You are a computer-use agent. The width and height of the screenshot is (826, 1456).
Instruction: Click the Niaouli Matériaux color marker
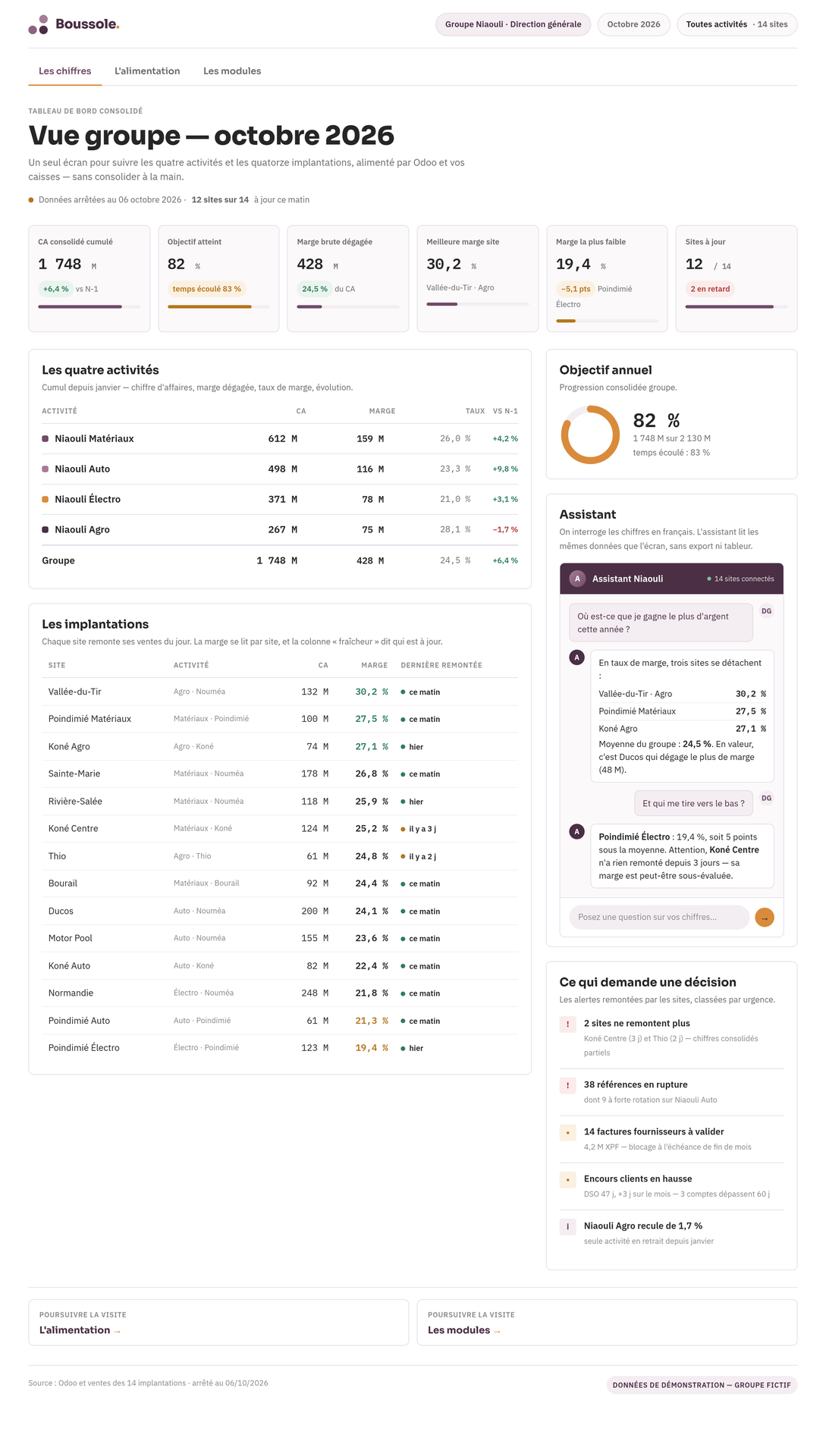click(45, 438)
